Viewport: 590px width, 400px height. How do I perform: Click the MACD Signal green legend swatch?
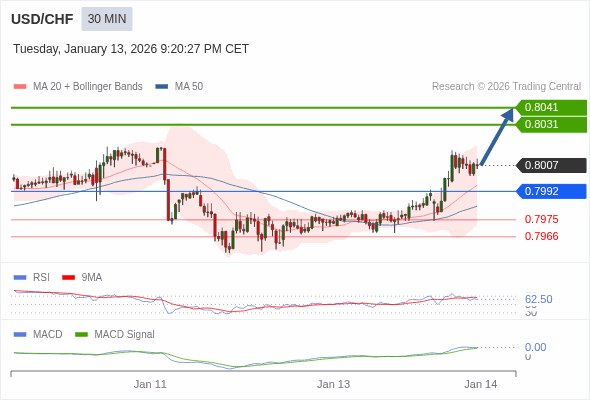click(81, 335)
